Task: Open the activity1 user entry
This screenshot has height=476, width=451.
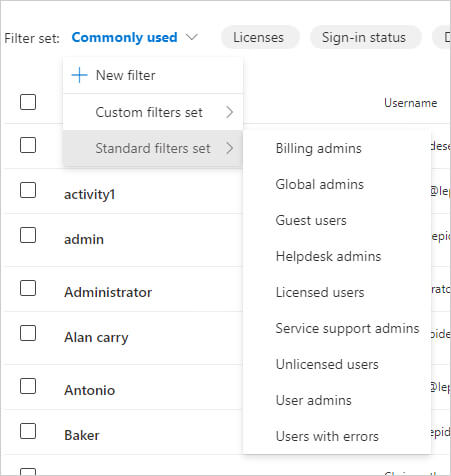Action: [x=89, y=195]
